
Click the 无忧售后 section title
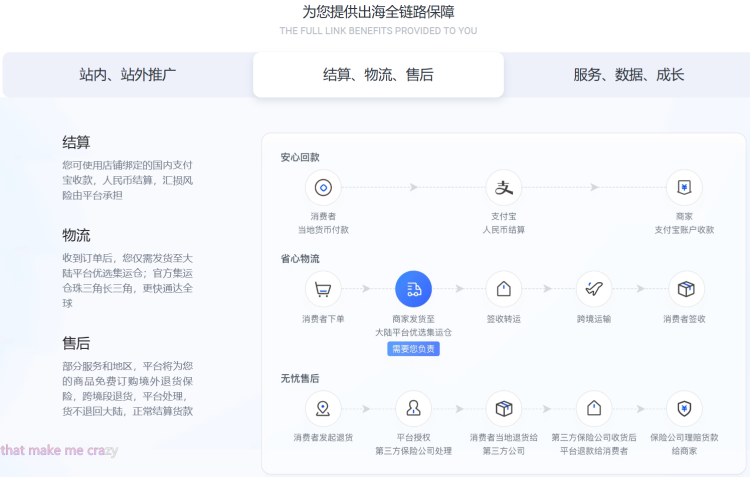(300, 378)
